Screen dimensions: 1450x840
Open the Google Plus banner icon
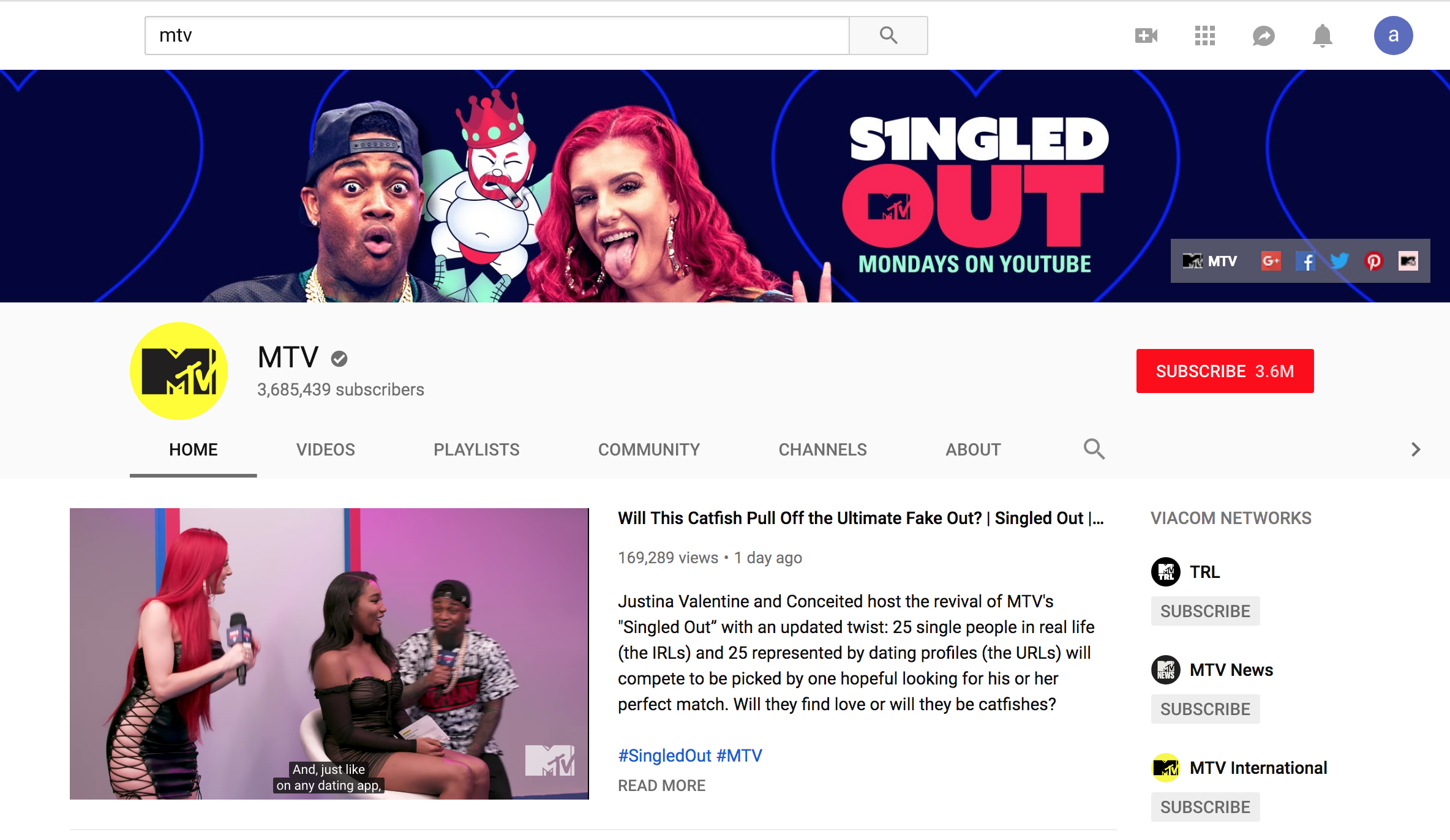pyautogui.click(x=1271, y=261)
